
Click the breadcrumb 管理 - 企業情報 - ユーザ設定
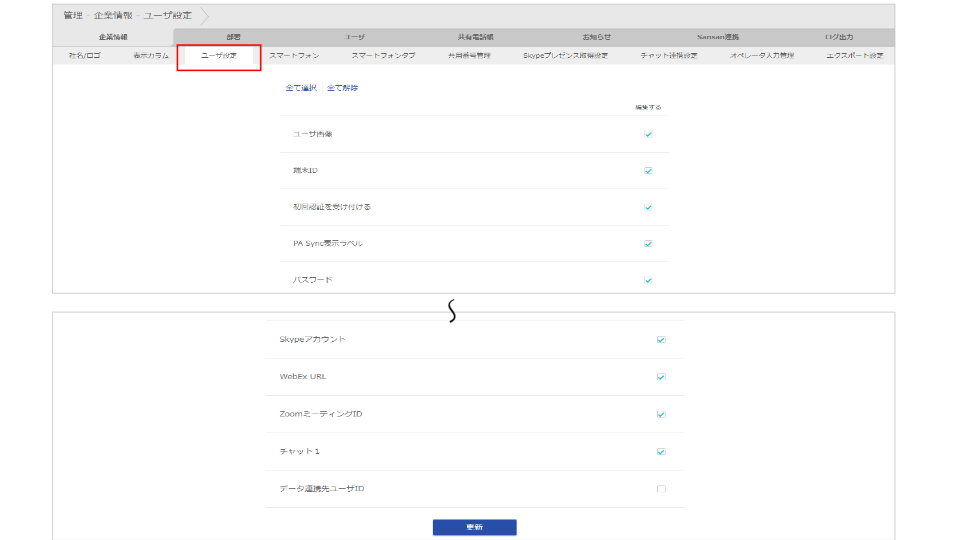coord(127,15)
